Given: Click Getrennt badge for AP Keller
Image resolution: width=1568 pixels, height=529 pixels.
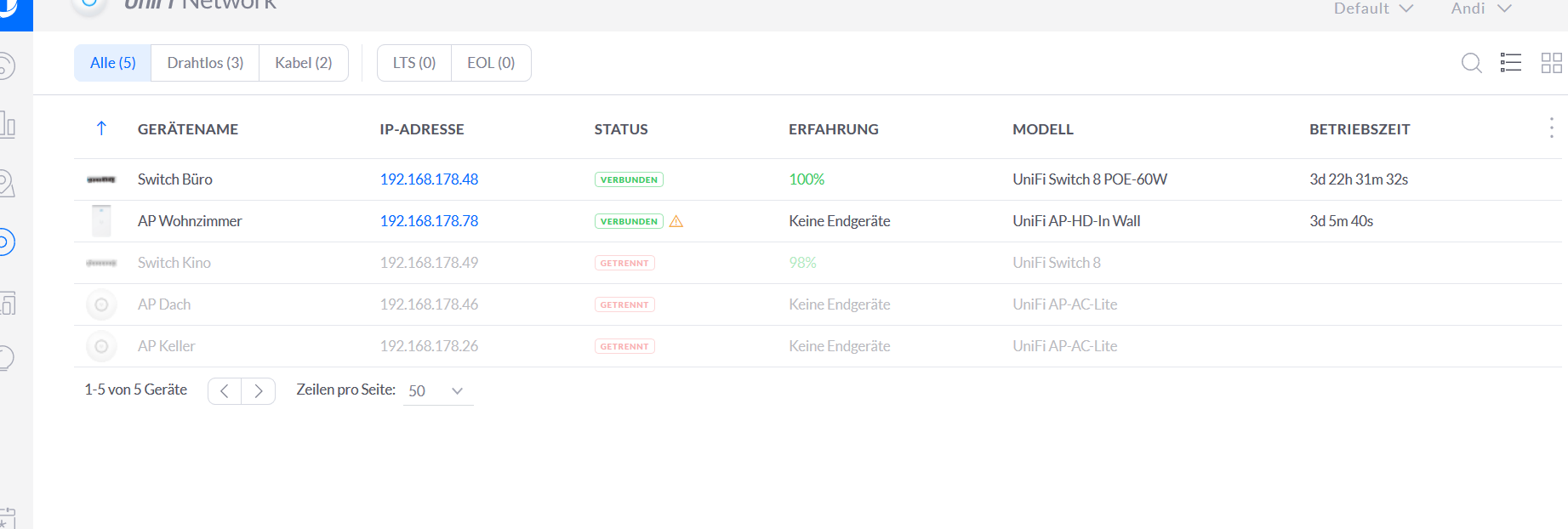Looking at the screenshot, I should point(624,346).
